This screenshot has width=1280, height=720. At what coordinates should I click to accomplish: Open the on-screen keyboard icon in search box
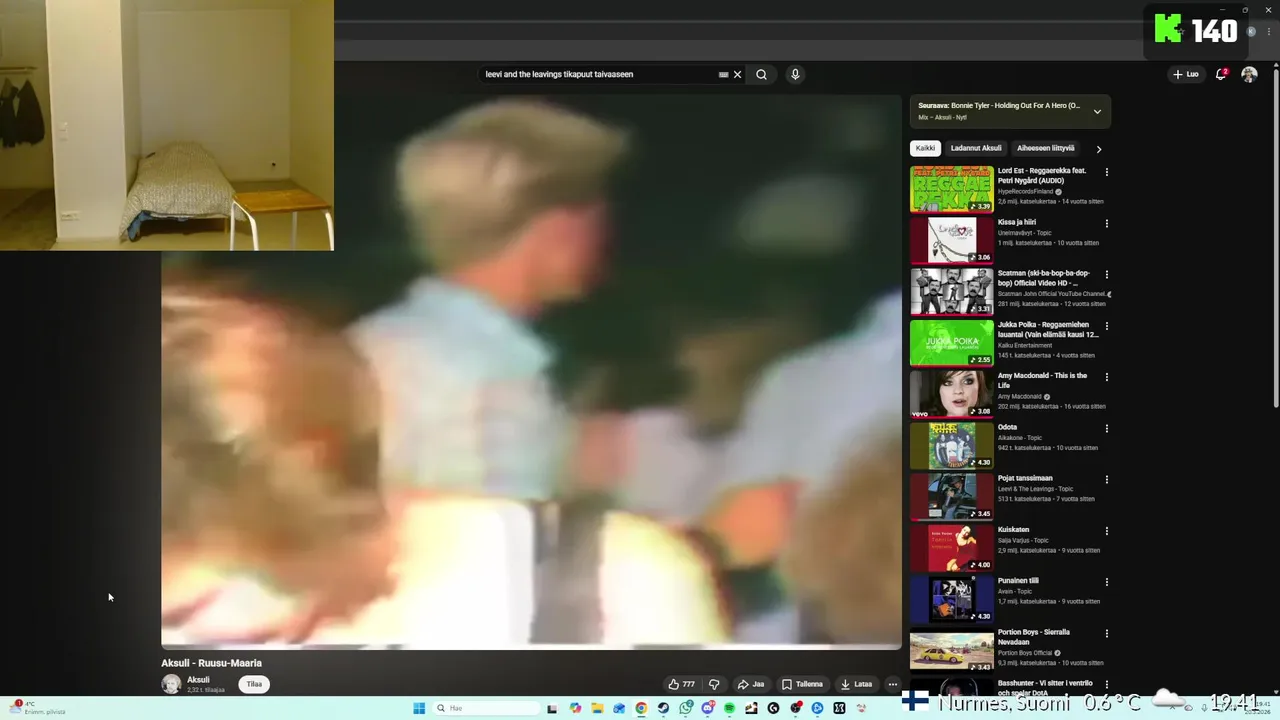click(x=723, y=74)
